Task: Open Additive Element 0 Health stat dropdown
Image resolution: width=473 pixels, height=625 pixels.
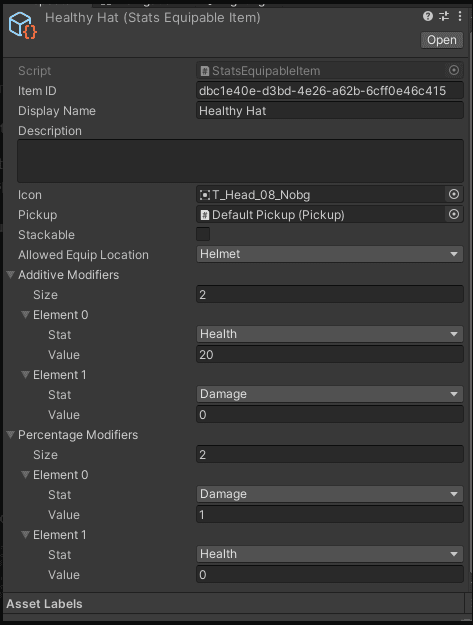Action: pyautogui.click(x=330, y=334)
